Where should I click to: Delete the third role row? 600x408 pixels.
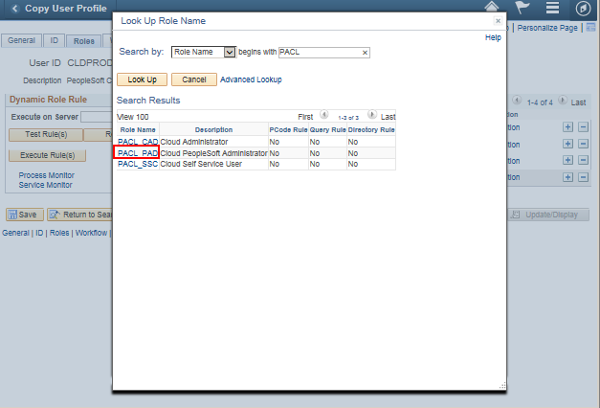[583, 160]
